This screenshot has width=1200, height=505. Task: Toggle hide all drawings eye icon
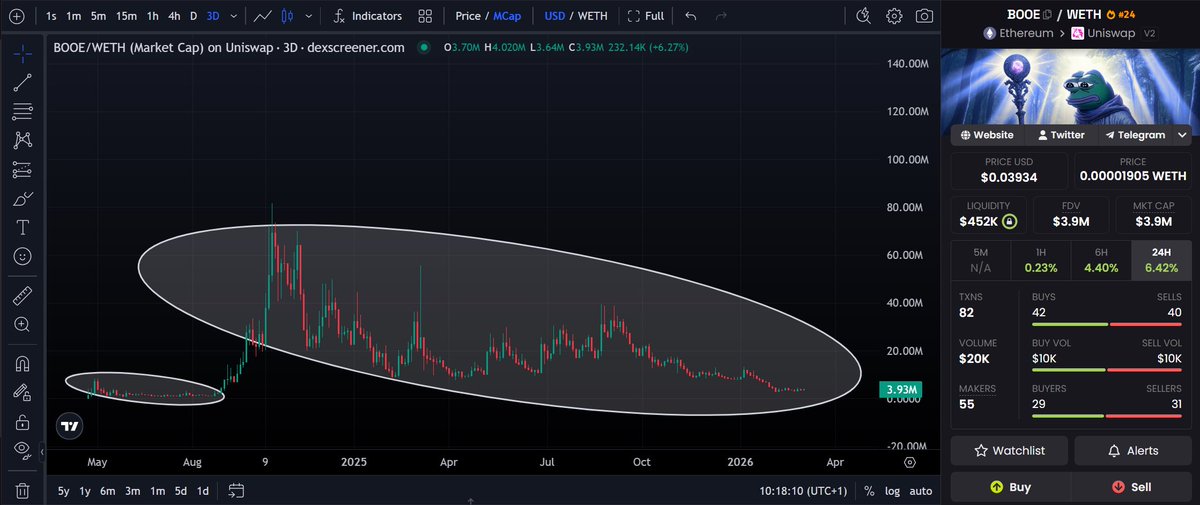click(22, 451)
